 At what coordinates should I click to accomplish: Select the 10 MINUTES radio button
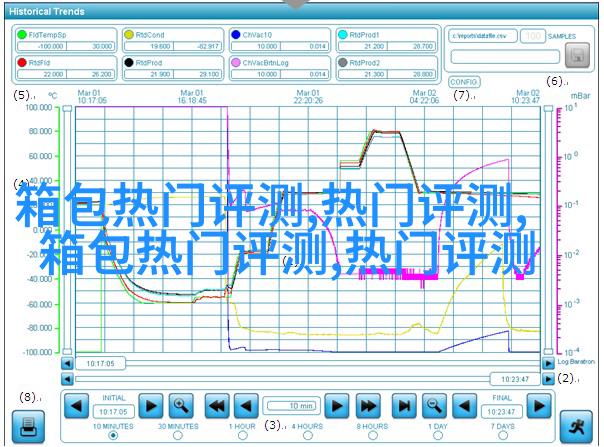113,435
